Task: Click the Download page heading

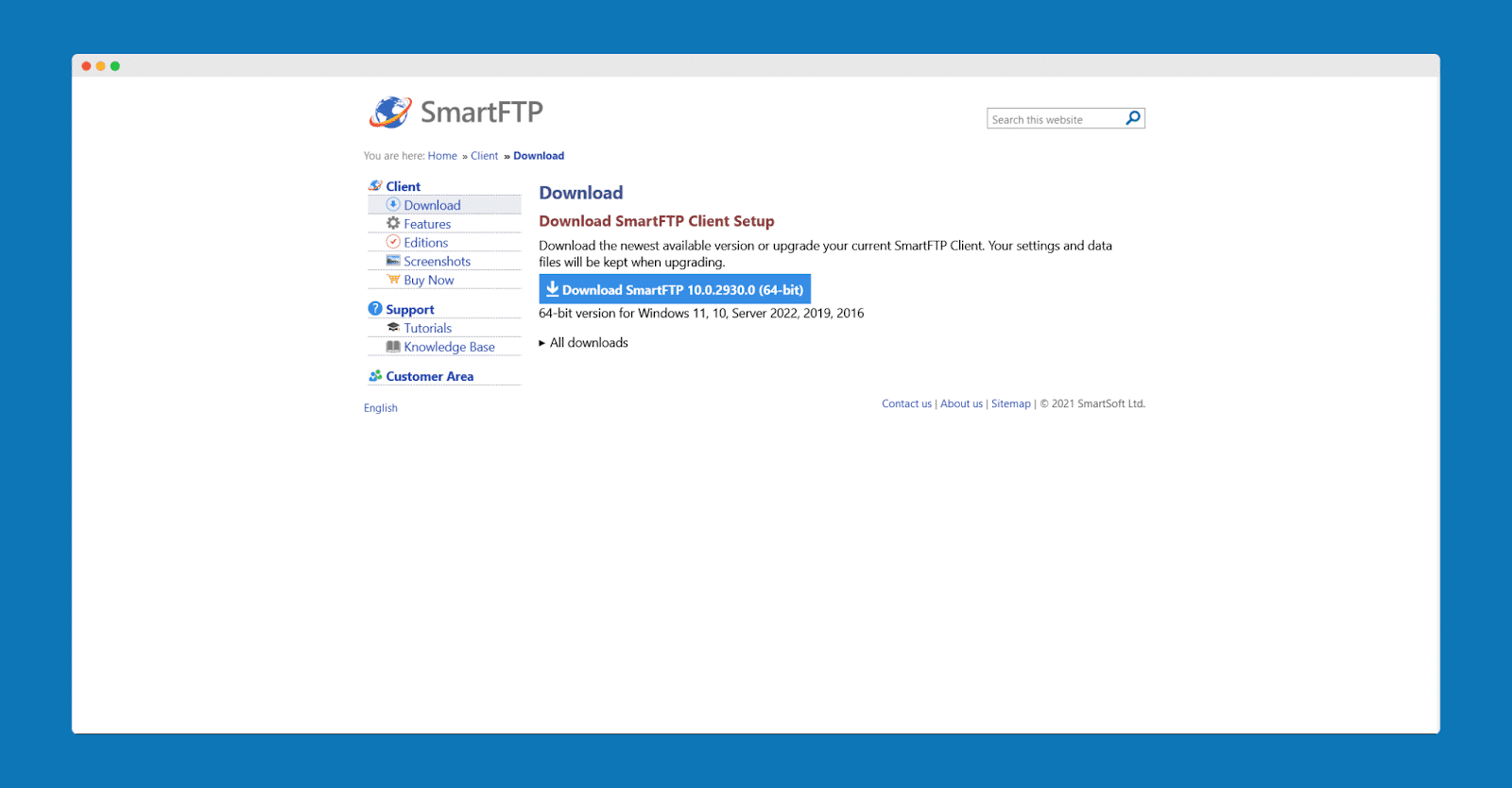Action: click(x=581, y=193)
